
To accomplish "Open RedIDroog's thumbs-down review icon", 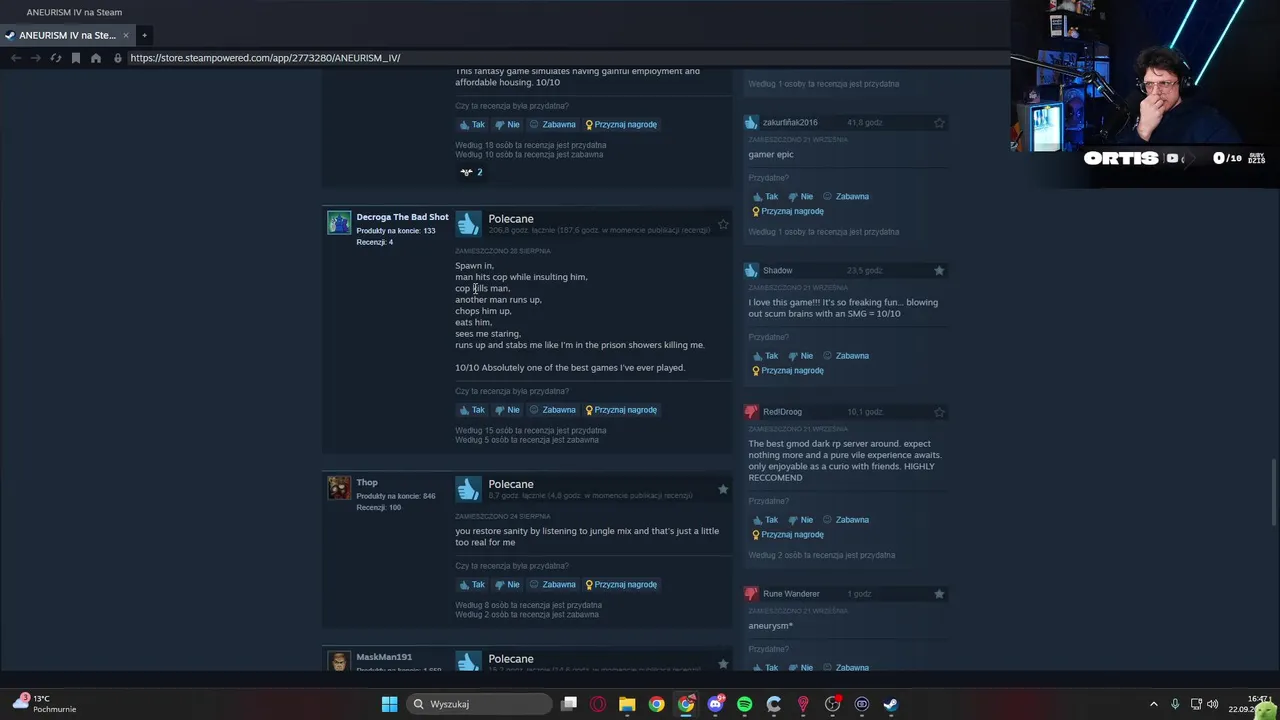I will coord(751,411).
